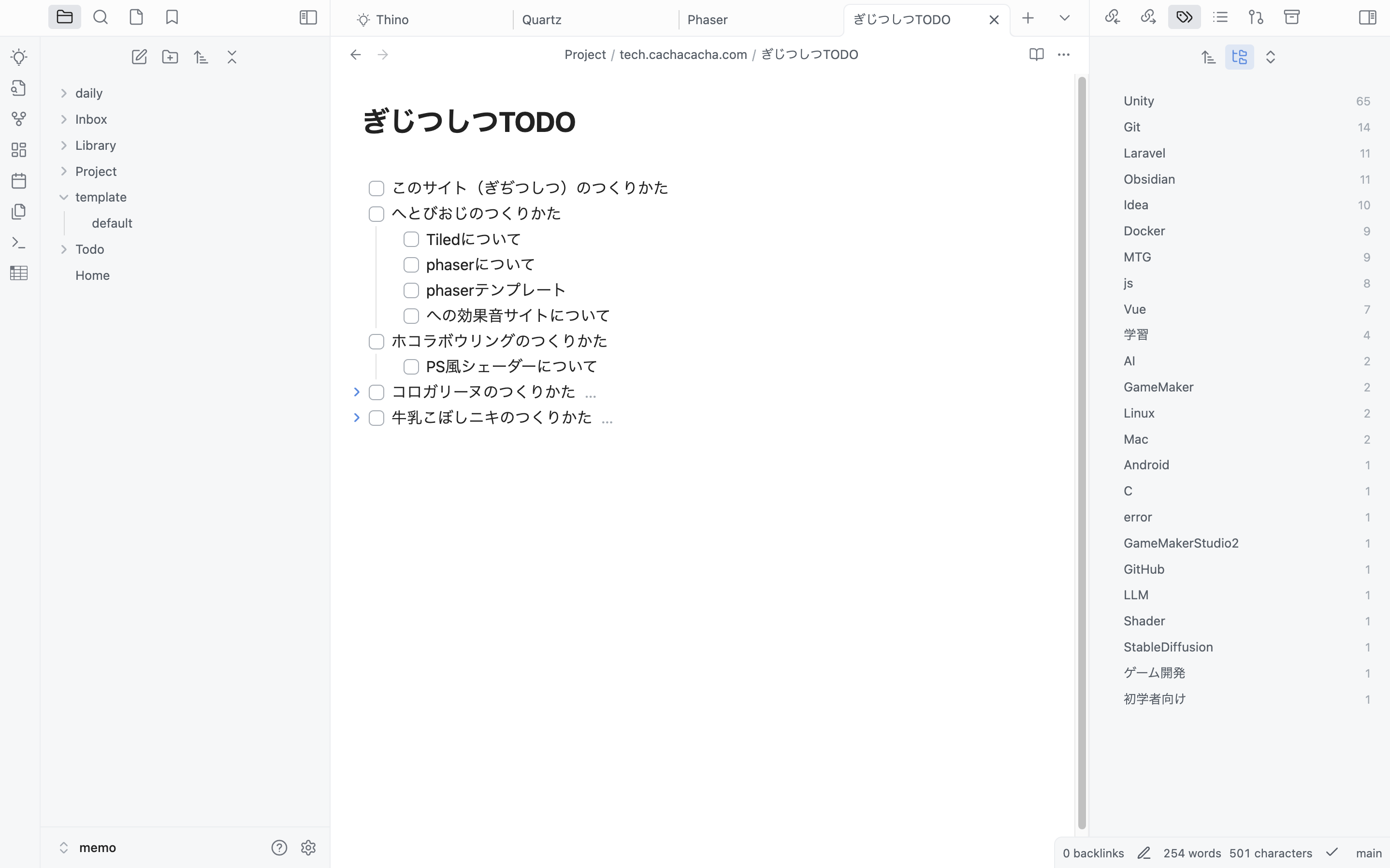Open the search pane in left sidebar
Viewport: 1390px width, 868px height.
(x=101, y=17)
